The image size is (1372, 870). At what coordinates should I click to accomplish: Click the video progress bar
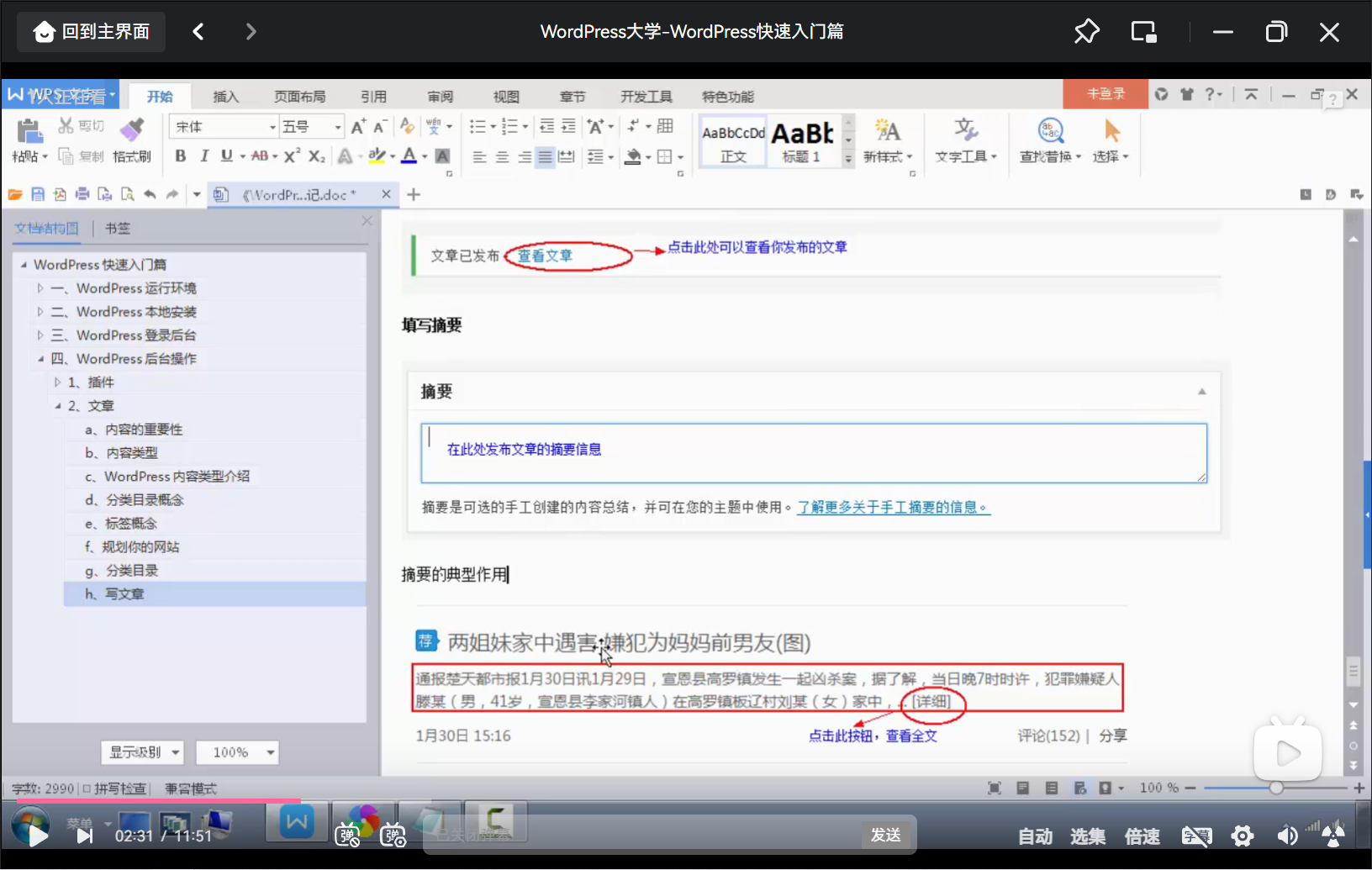(686, 800)
